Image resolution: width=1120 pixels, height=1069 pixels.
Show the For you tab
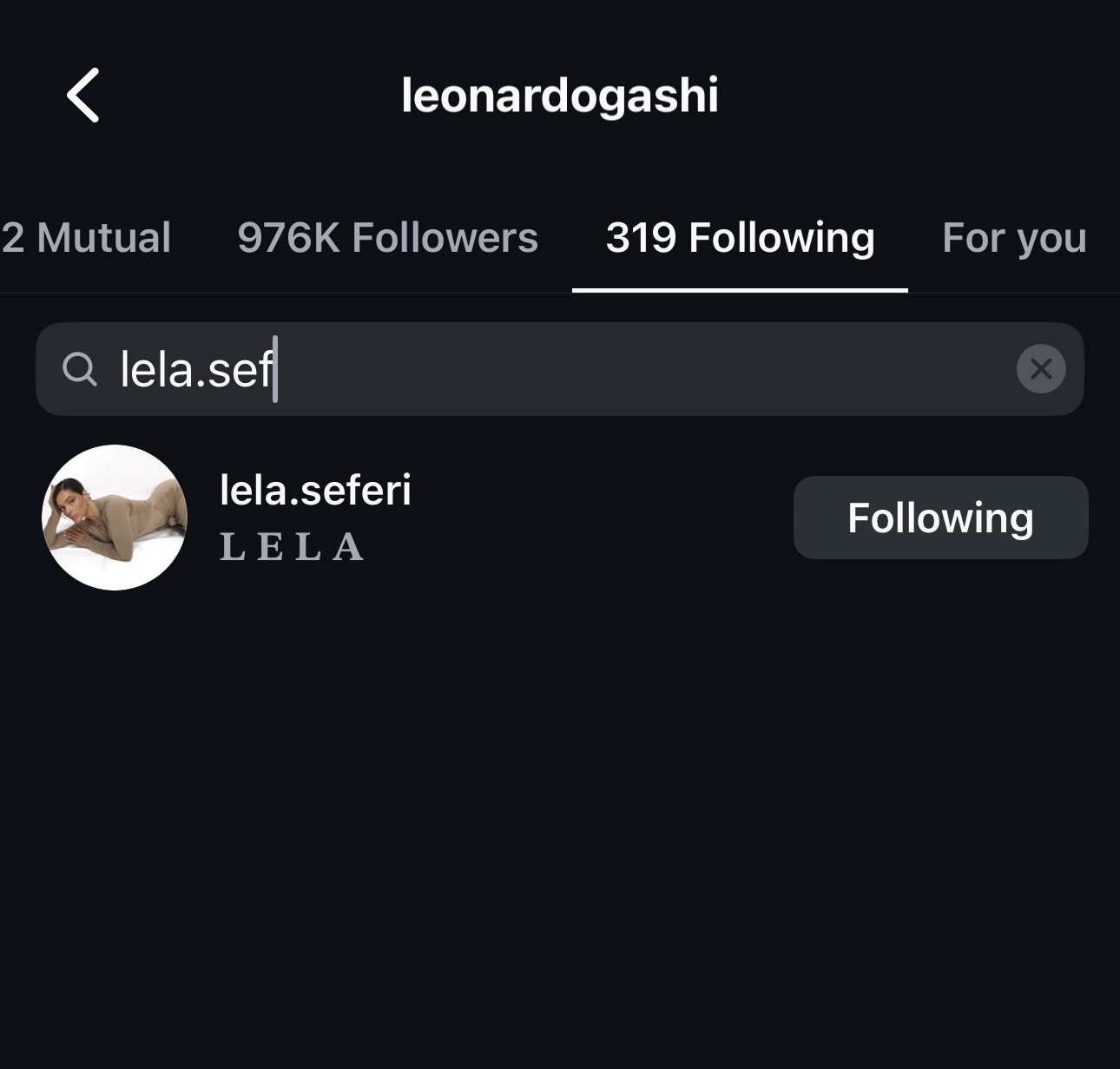click(1014, 238)
